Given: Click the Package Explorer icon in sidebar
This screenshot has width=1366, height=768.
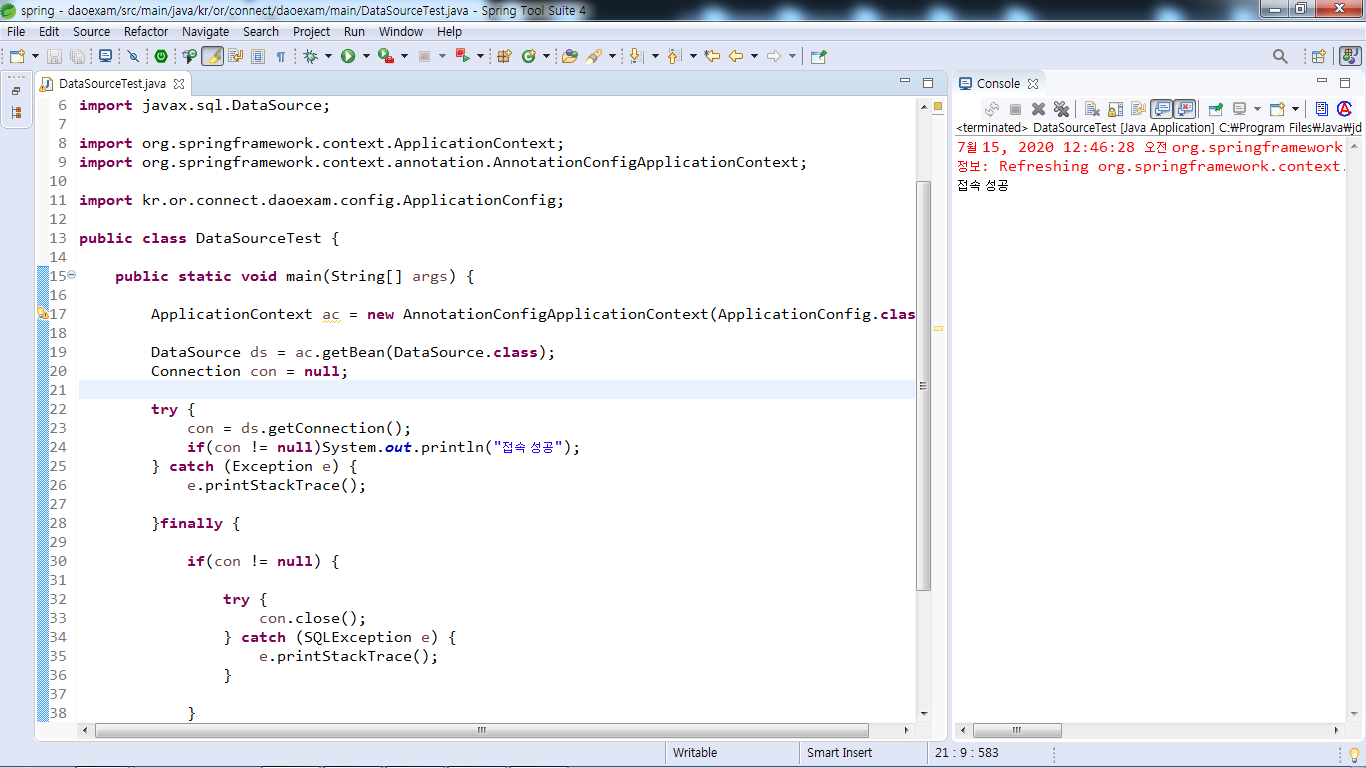Looking at the screenshot, I should [x=16, y=113].
